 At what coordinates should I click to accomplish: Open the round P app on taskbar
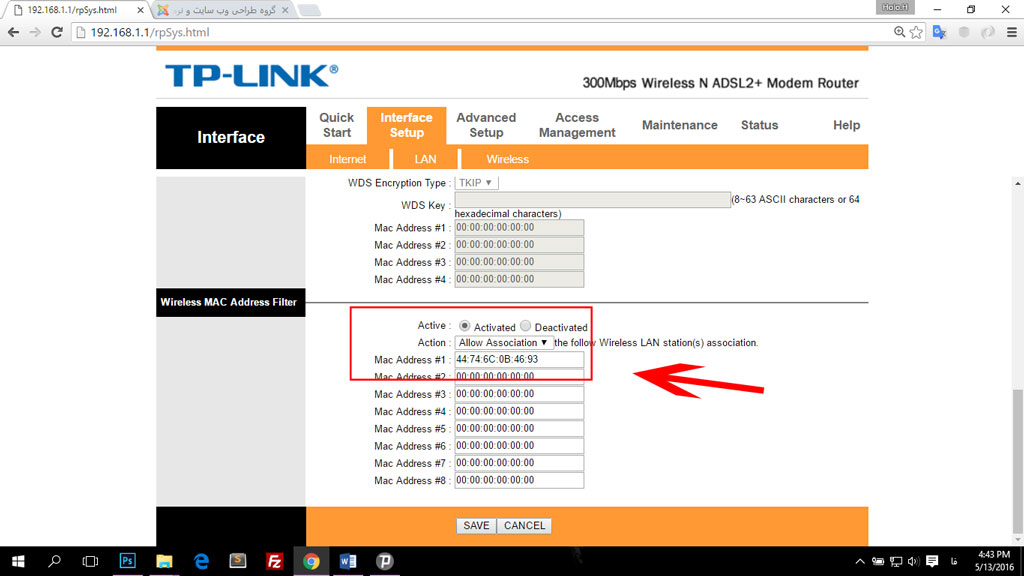[385, 561]
